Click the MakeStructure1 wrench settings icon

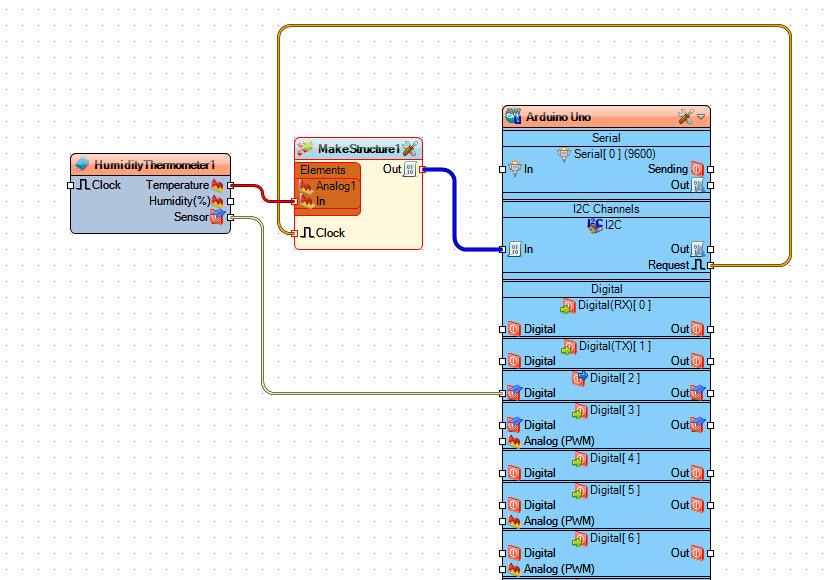(x=410, y=149)
